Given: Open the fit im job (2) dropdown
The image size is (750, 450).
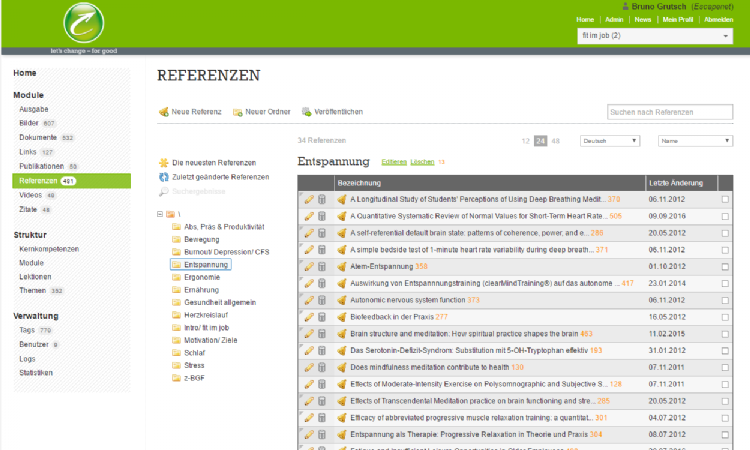Looking at the screenshot, I should coord(655,36).
